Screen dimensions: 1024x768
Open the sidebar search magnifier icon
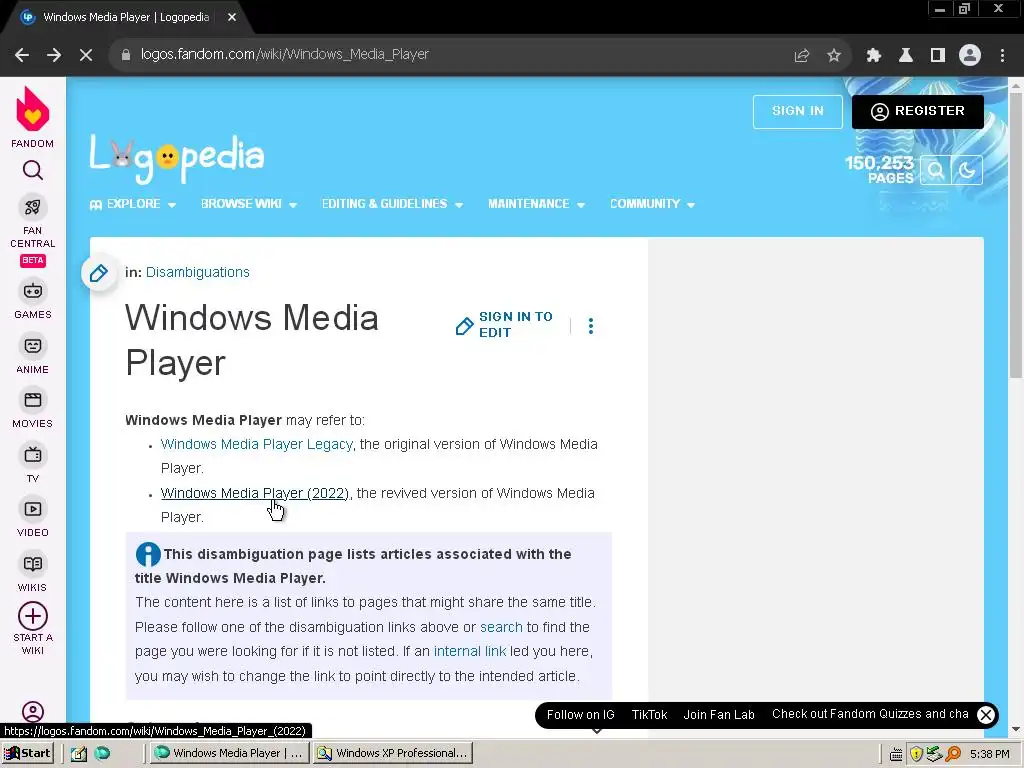pos(33,170)
